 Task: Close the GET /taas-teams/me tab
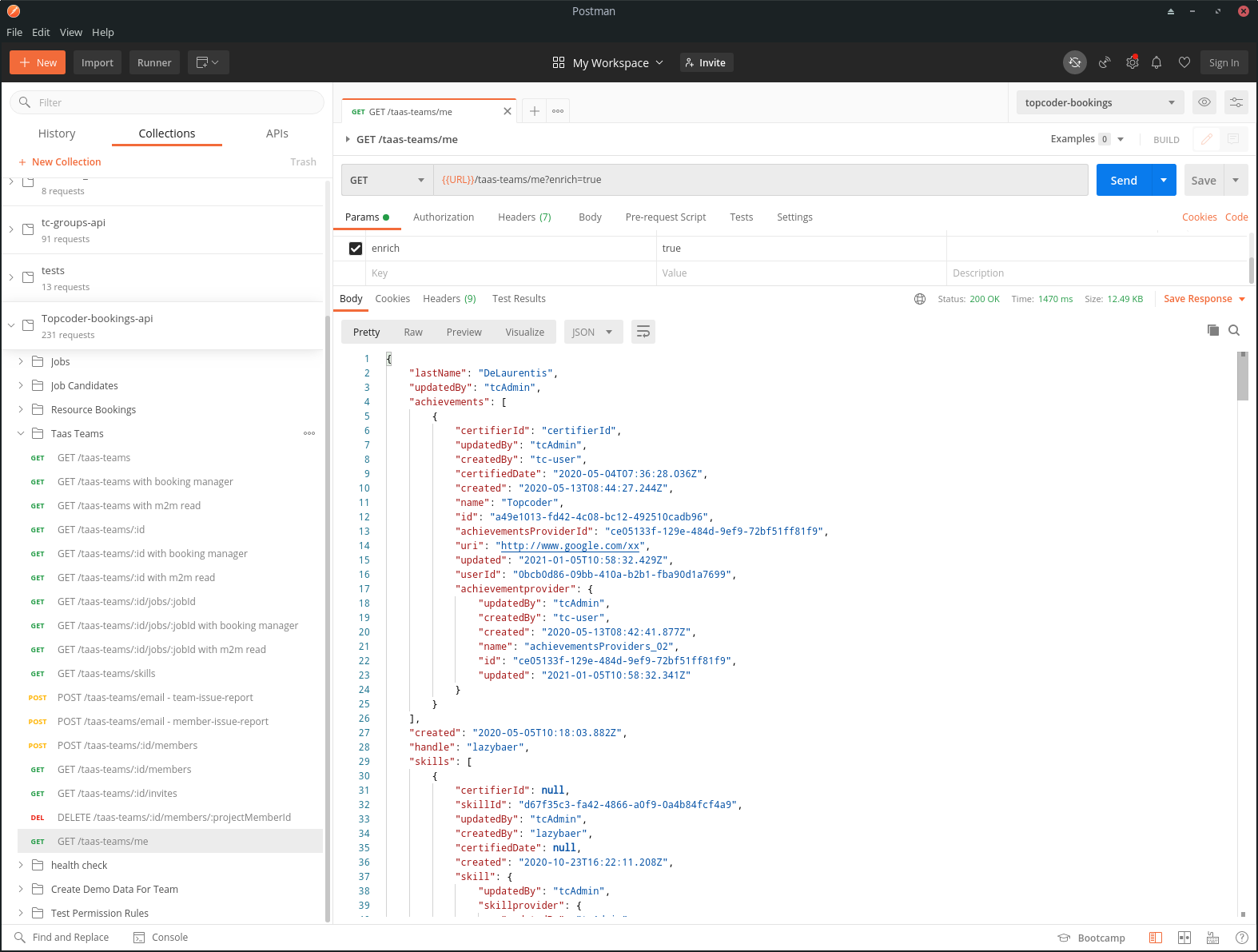tap(508, 111)
